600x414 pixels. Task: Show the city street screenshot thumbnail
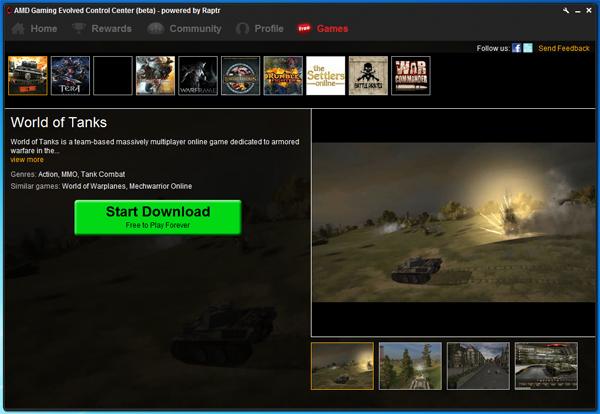(x=478, y=365)
